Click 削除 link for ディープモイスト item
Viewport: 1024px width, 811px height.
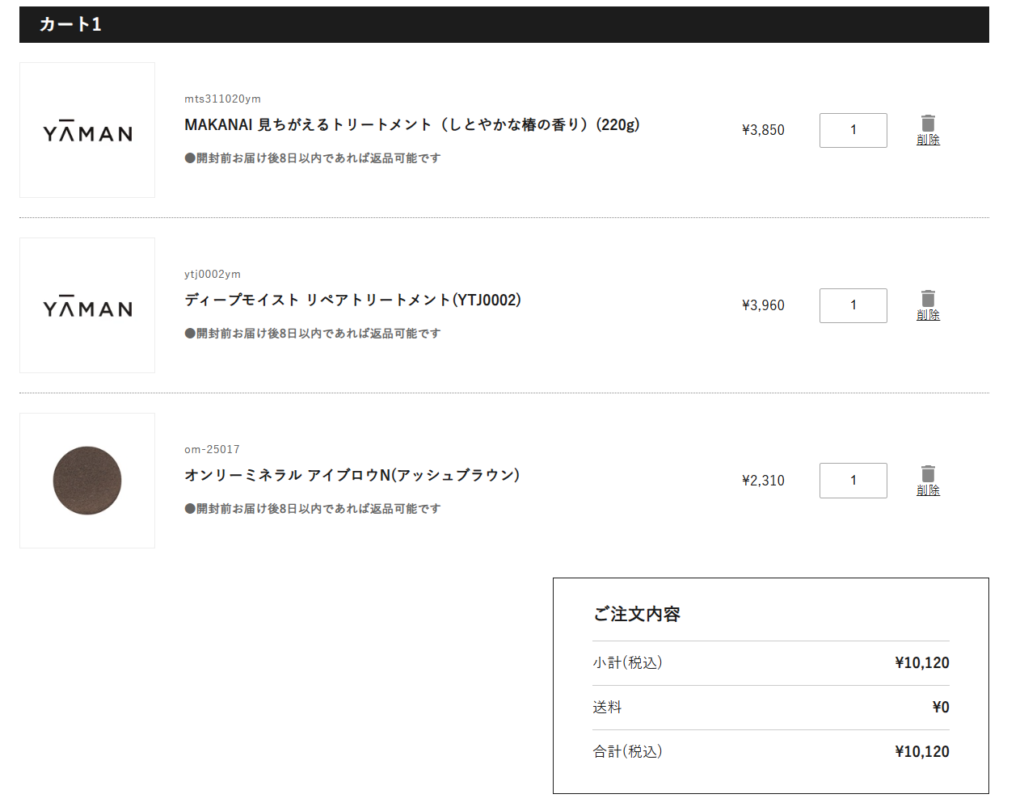click(x=927, y=315)
